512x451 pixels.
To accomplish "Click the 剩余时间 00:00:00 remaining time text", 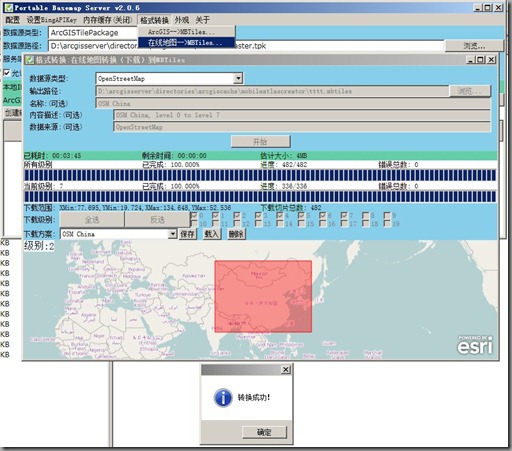I will (x=174, y=156).
